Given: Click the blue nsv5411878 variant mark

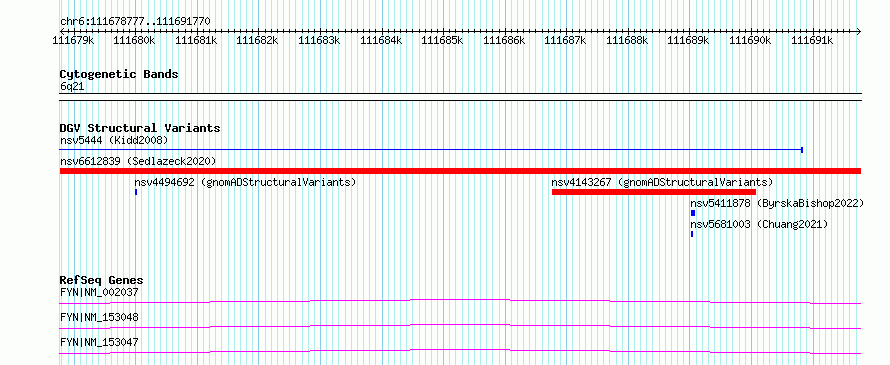Looking at the screenshot, I should (693, 213).
